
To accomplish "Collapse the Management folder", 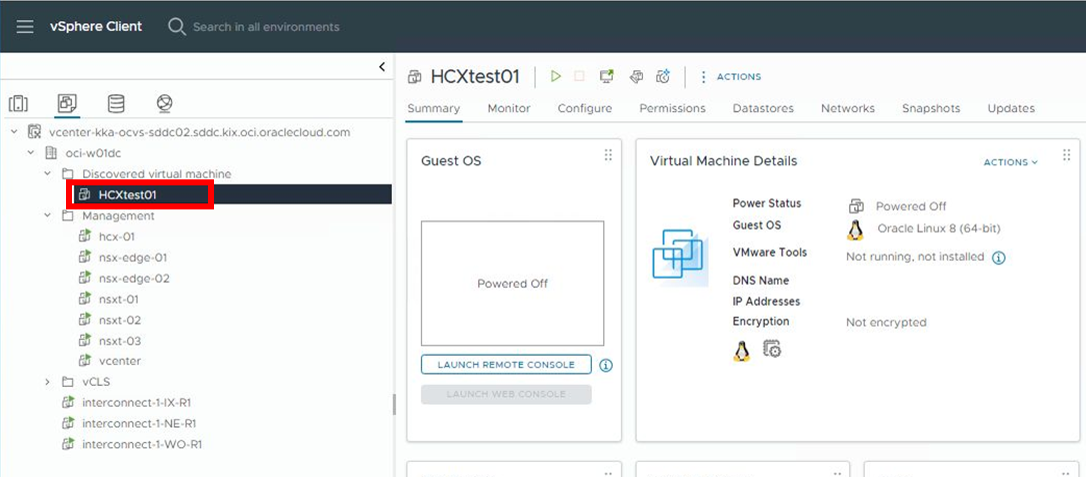I will click(47, 215).
